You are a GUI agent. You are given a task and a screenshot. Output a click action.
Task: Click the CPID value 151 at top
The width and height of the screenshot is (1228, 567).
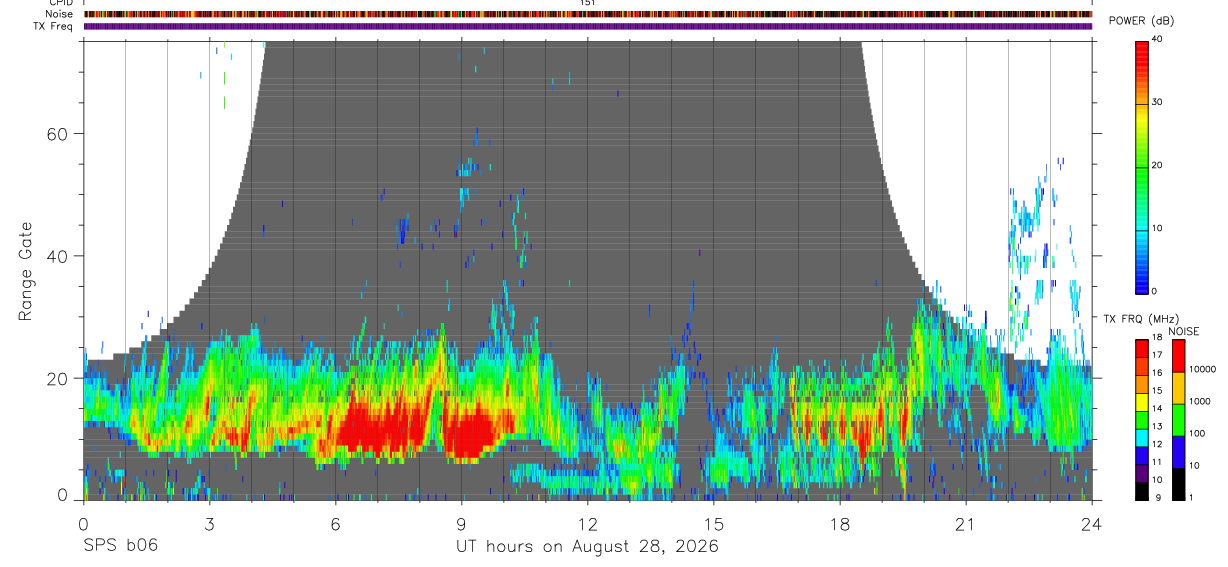[587, 3]
